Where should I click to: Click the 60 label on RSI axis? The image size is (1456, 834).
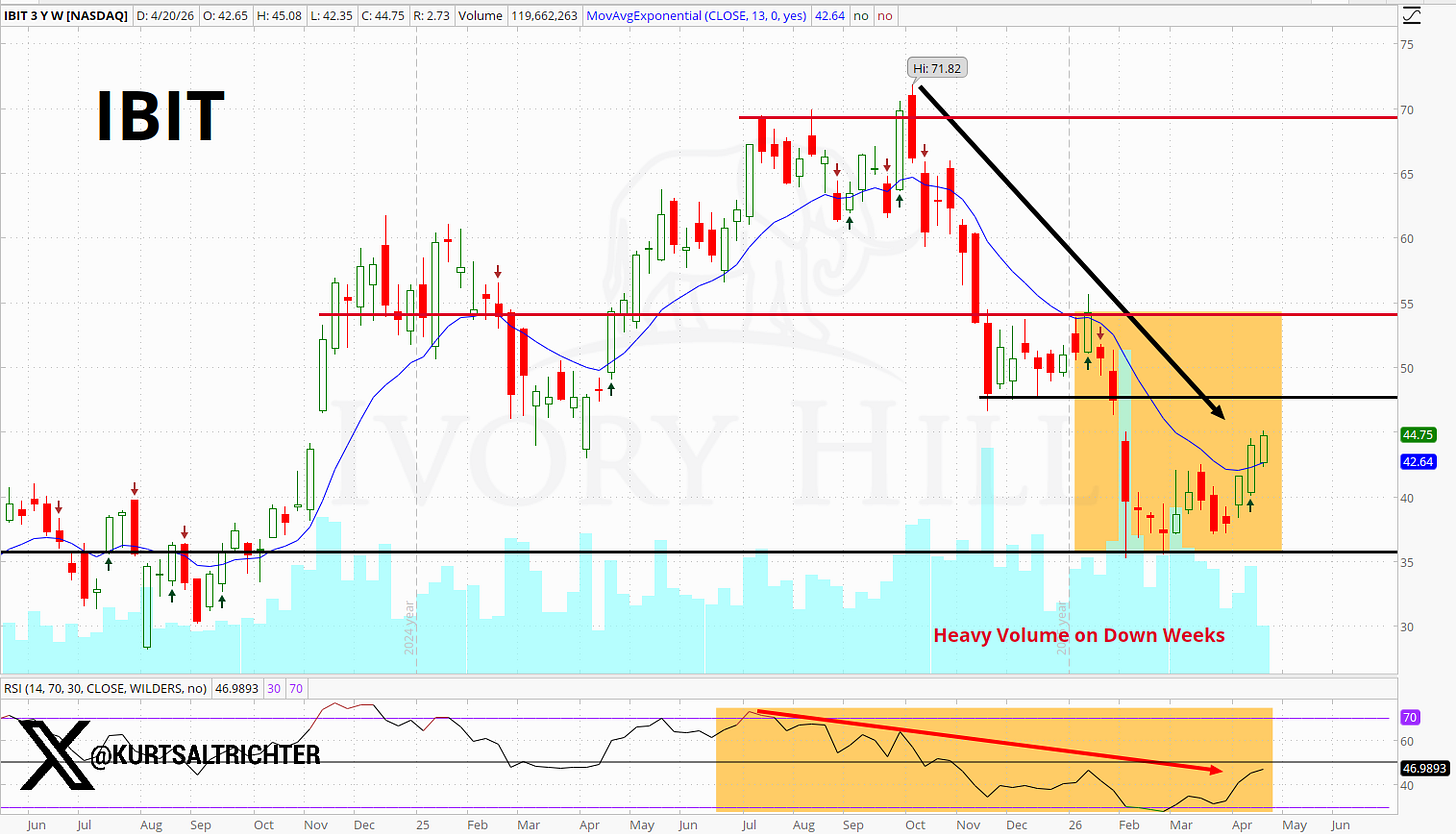click(1406, 741)
